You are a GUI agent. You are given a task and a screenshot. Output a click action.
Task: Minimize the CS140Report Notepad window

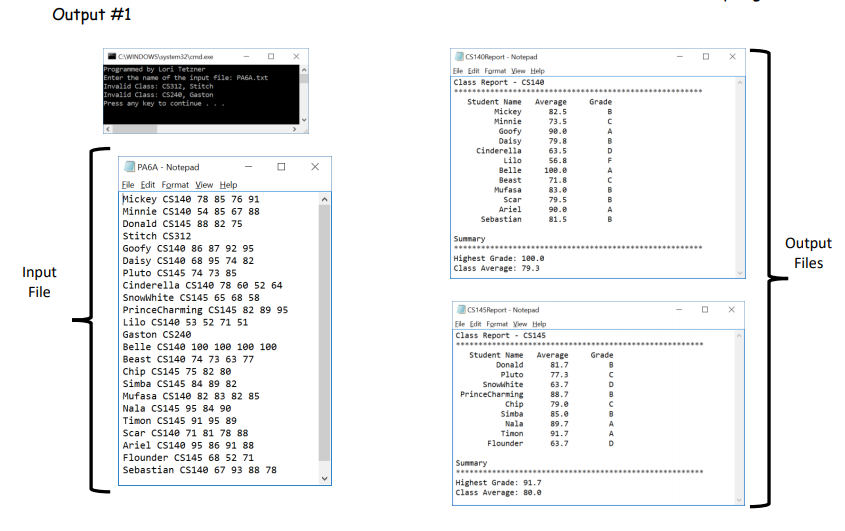680,56
